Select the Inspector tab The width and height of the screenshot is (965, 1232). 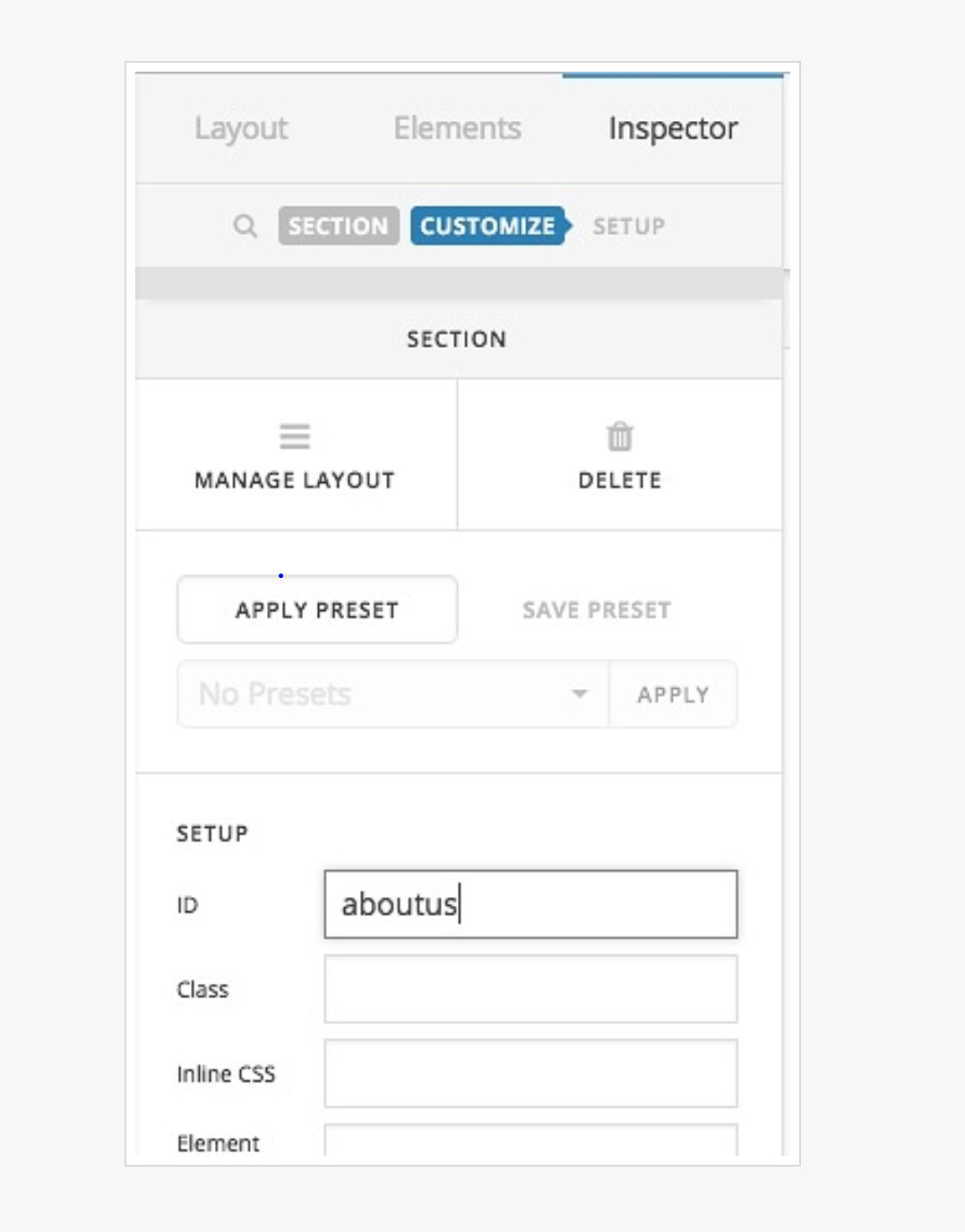coord(673,128)
